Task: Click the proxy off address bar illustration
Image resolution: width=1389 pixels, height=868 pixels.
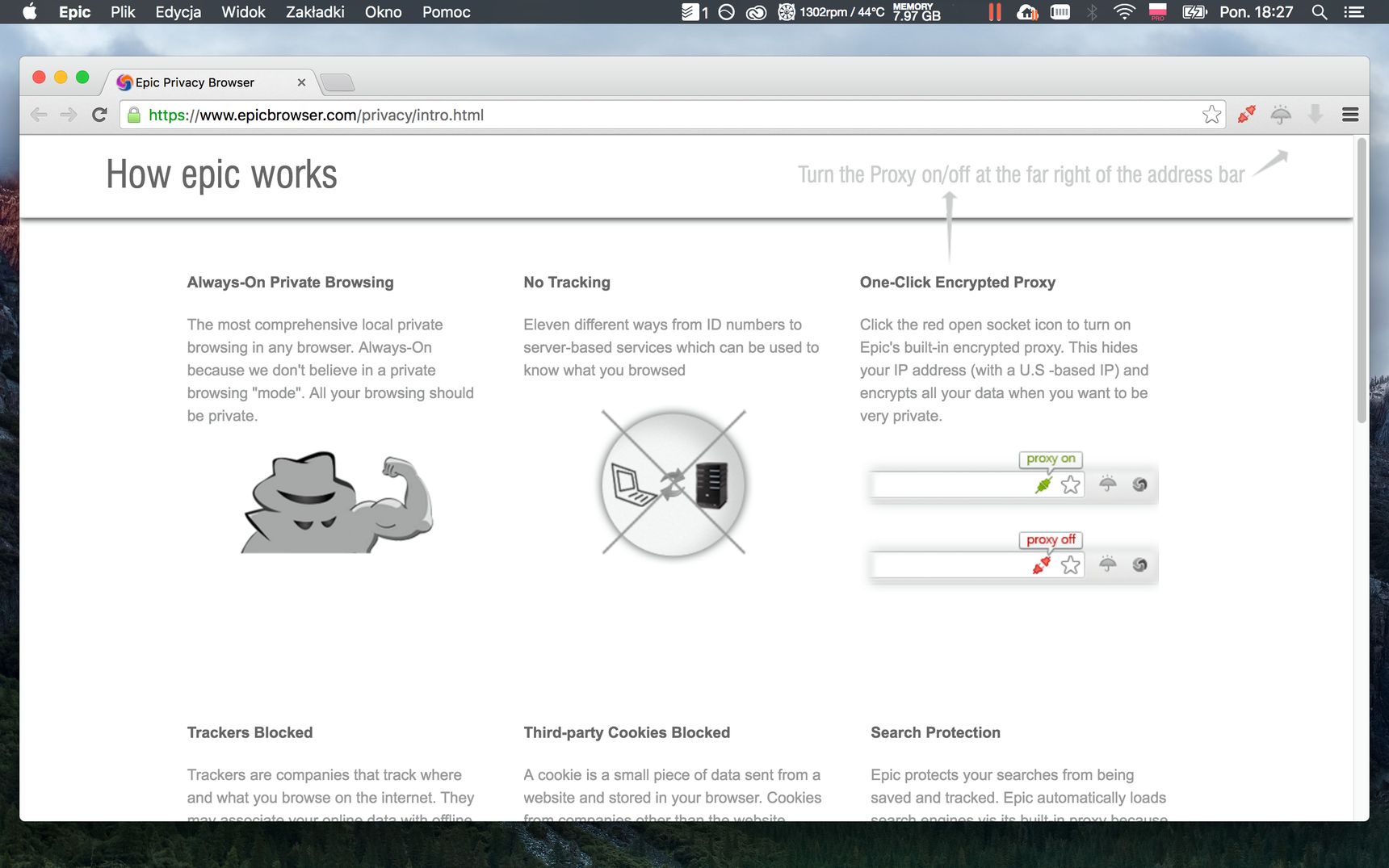Action: [x=1013, y=559]
